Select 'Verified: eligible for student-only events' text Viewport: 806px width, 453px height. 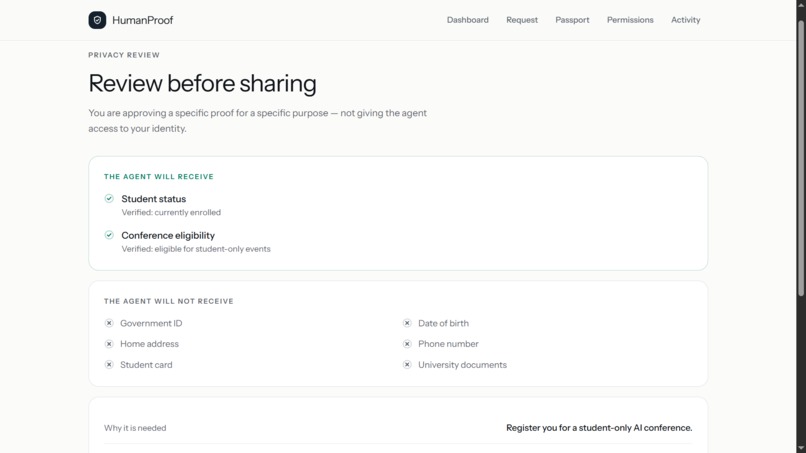[196, 249]
